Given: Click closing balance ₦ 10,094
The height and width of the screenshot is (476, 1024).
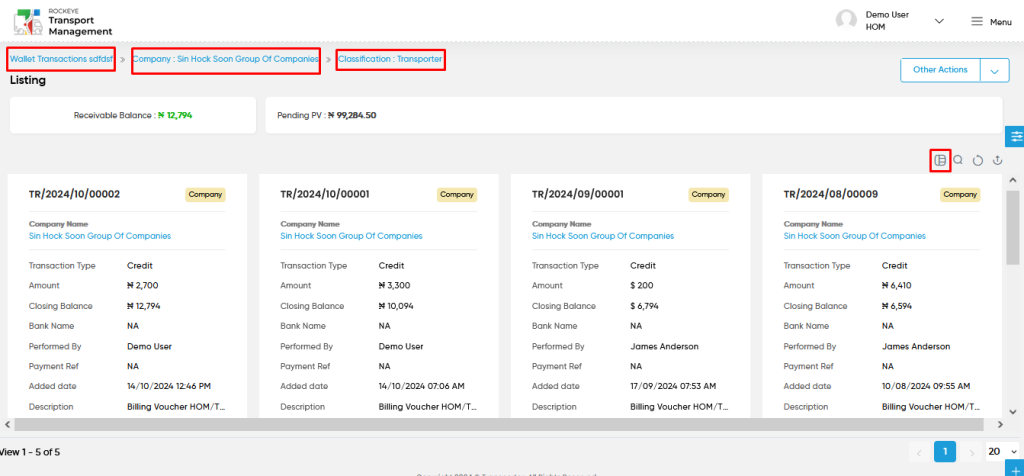Looking at the screenshot, I should click(x=396, y=306).
